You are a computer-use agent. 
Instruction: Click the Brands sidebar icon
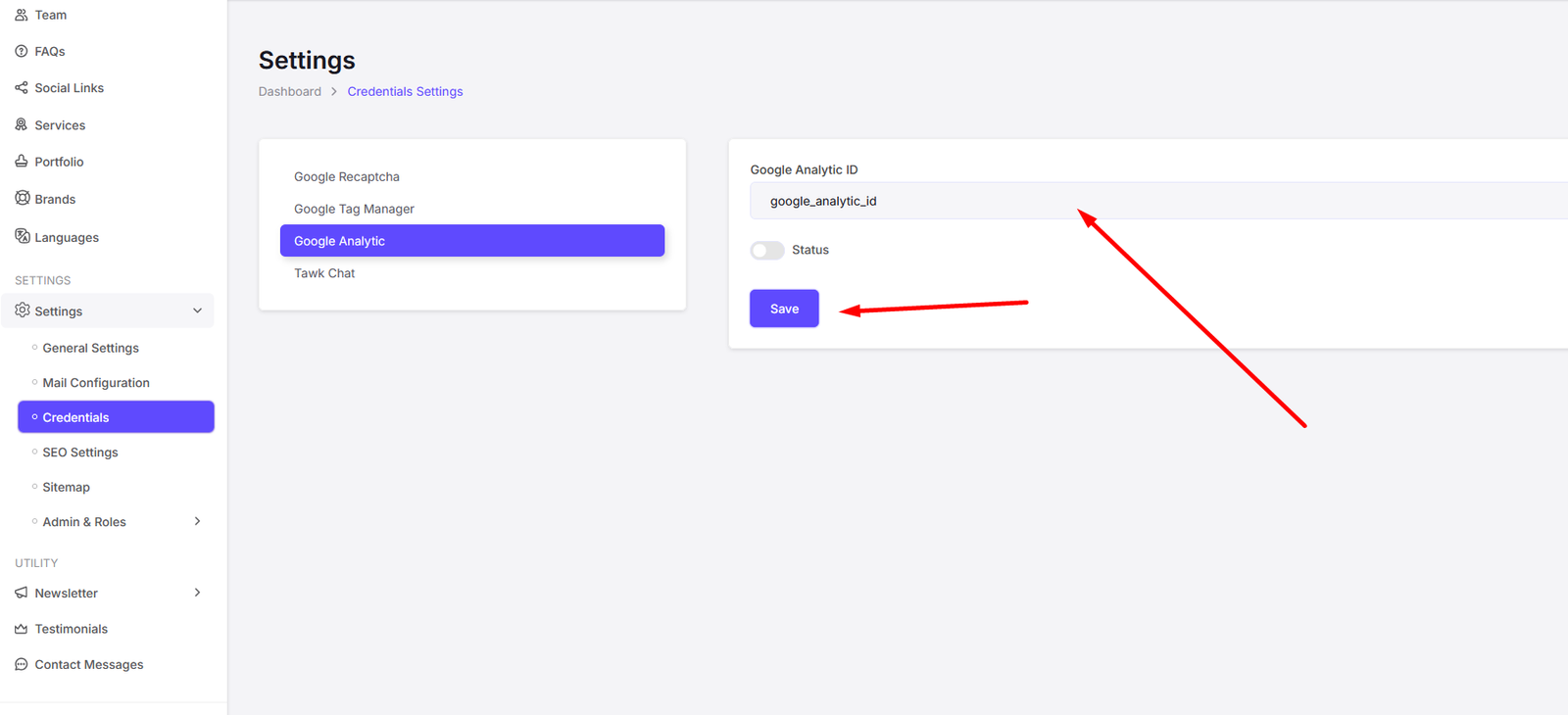pos(23,198)
